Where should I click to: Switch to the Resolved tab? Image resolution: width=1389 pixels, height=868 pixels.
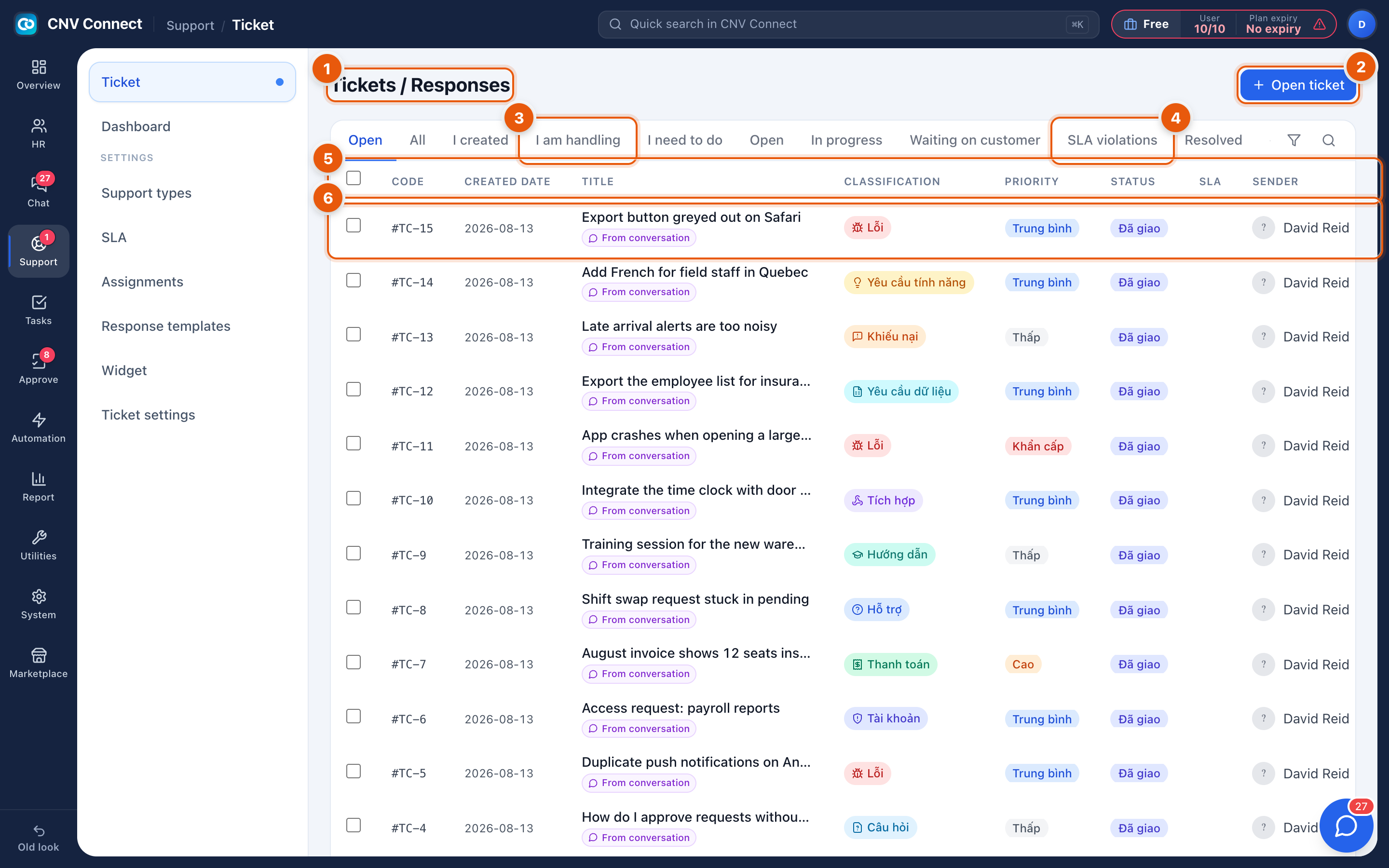click(x=1213, y=140)
